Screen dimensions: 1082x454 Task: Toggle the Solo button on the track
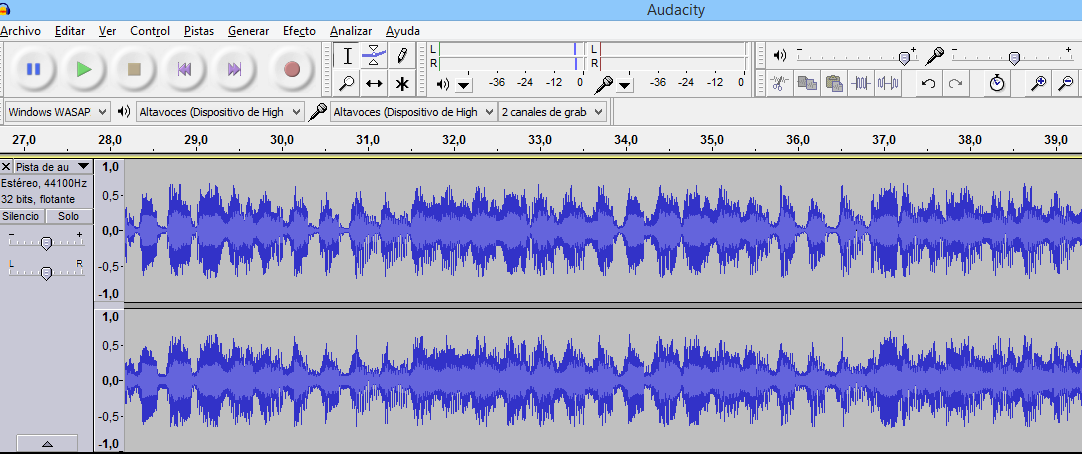point(68,217)
